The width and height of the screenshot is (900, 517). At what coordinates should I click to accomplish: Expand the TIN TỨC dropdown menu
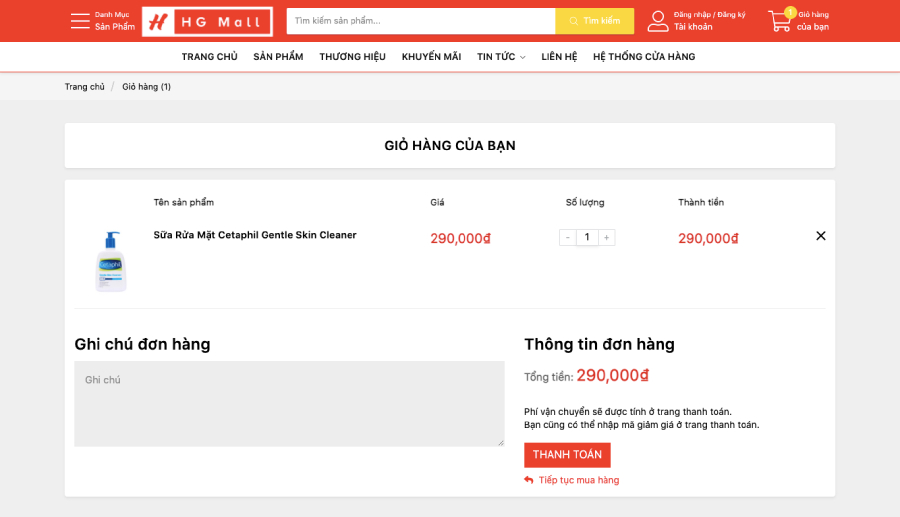point(501,57)
